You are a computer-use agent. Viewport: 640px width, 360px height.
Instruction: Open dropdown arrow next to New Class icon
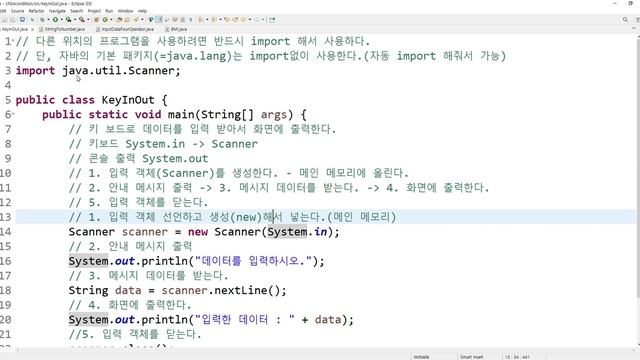click(x=111, y=20)
